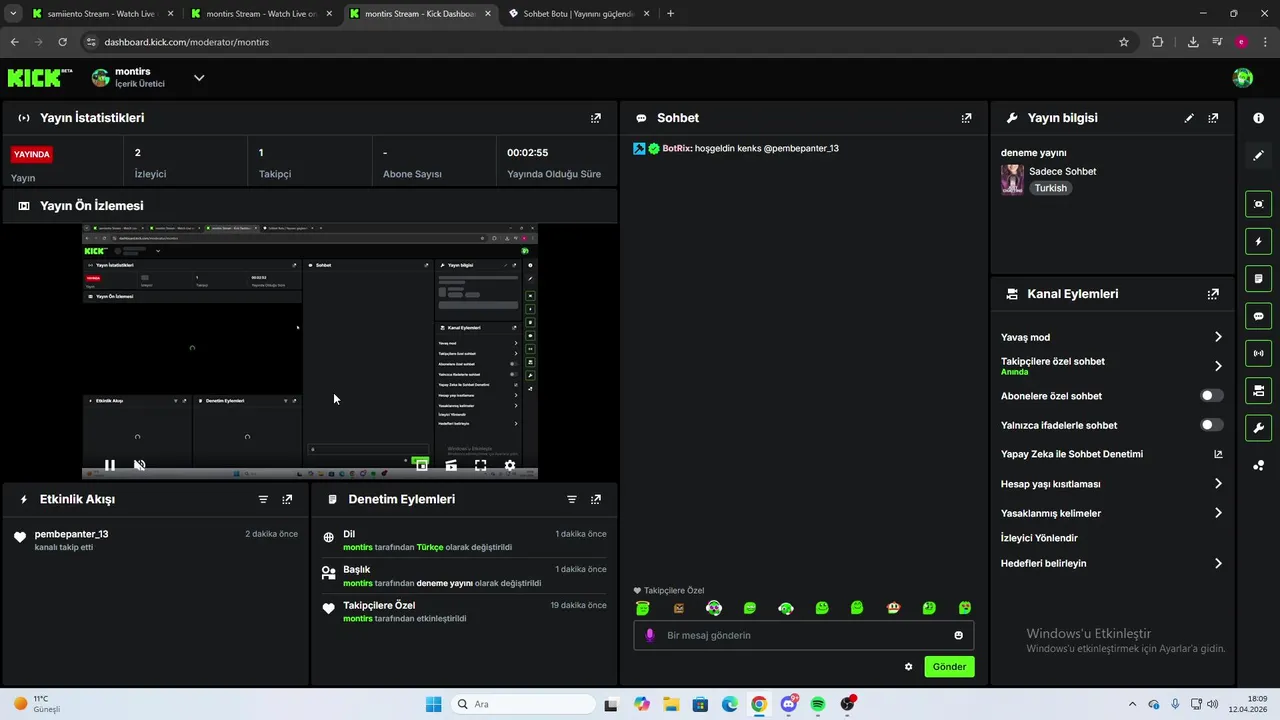The height and width of the screenshot is (720, 1280).
Task: Pop out the Etkinlik Akışı panel
Action: [x=287, y=499]
